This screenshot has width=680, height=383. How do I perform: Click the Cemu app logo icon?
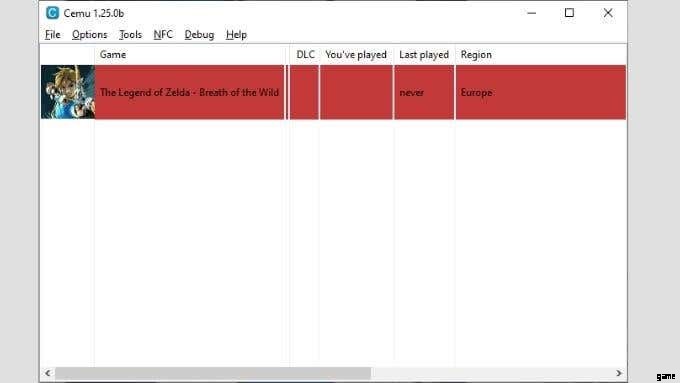tap(52, 13)
